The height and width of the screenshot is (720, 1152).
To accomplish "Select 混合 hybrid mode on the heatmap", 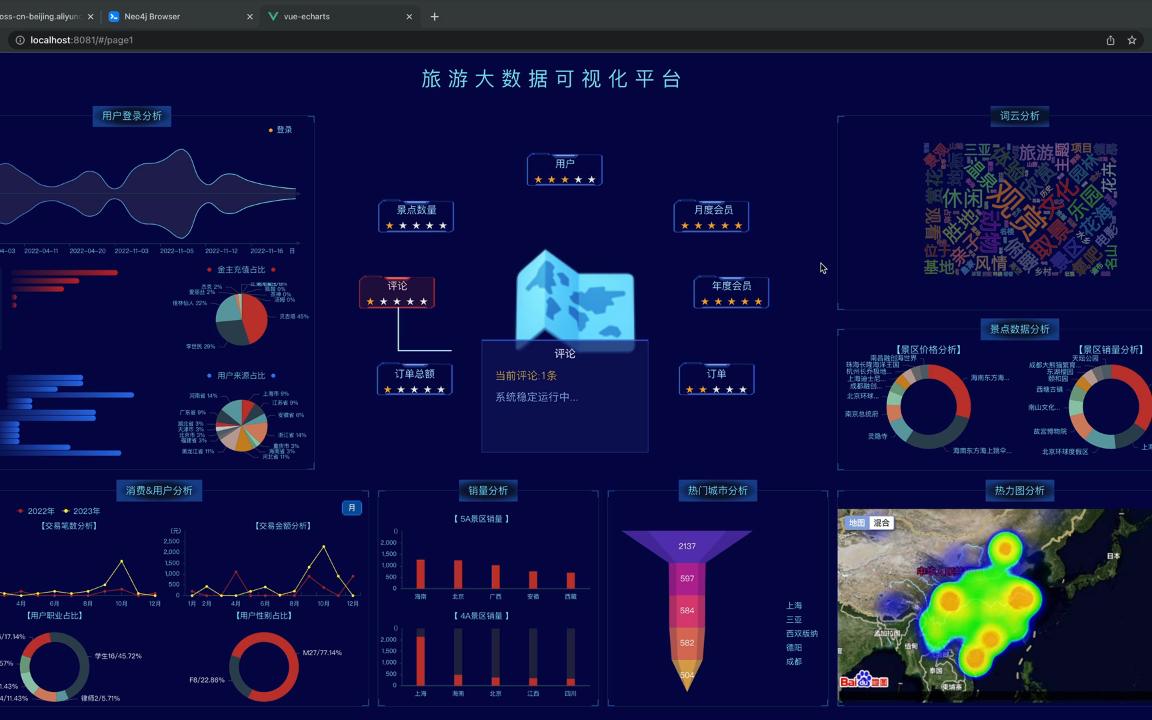I will click(x=884, y=522).
